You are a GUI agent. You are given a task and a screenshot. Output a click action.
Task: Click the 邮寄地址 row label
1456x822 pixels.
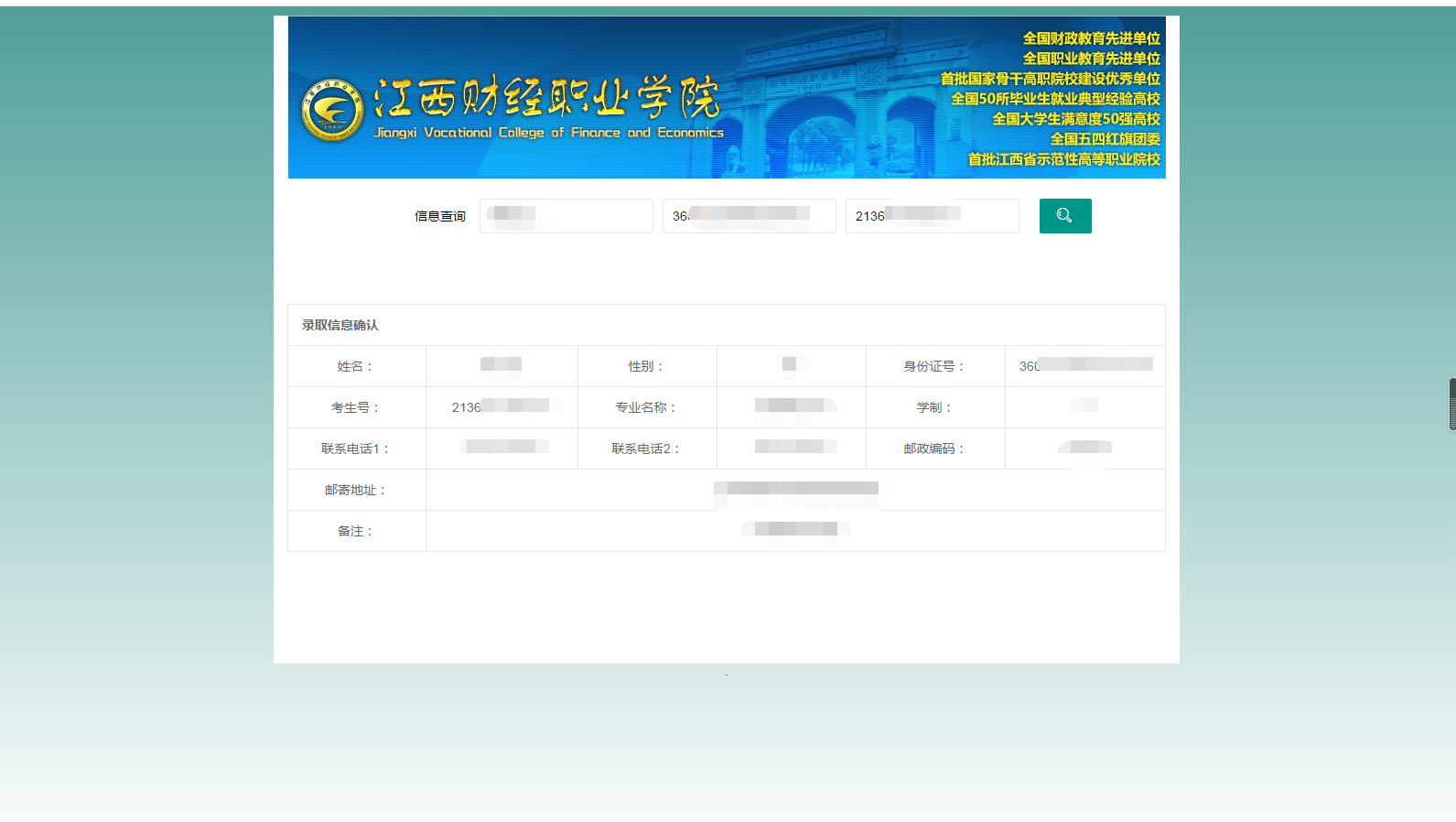point(356,490)
